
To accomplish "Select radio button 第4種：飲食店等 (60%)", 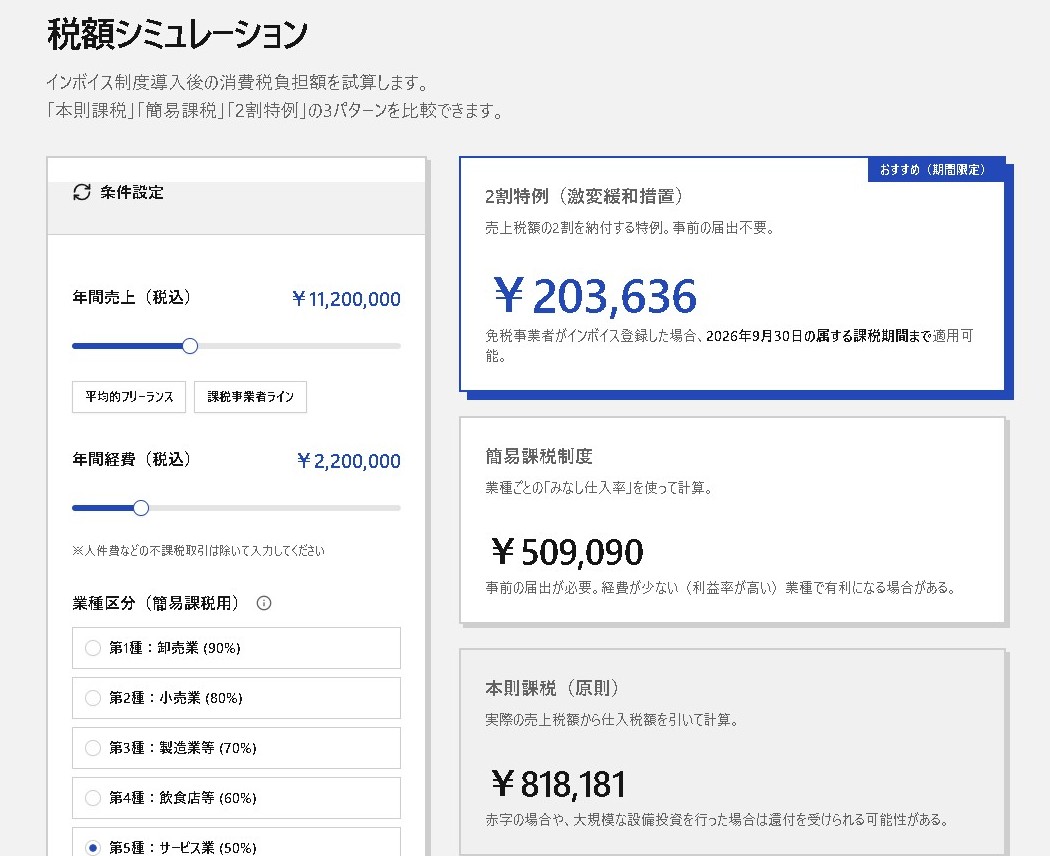I will (95, 798).
